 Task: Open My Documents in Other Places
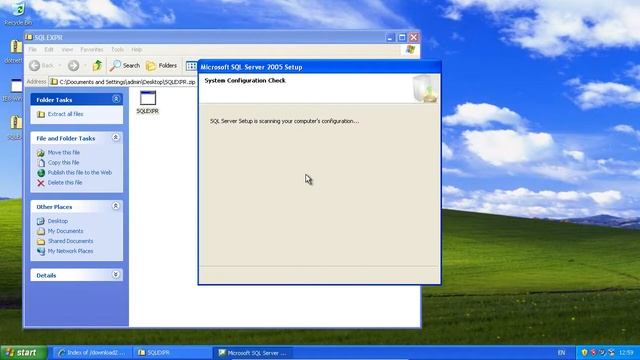click(65, 231)
